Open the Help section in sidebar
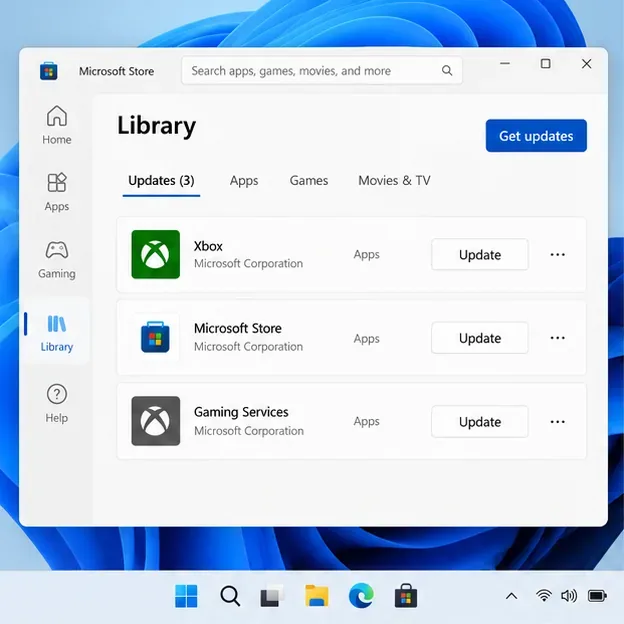 coord(57,404)
